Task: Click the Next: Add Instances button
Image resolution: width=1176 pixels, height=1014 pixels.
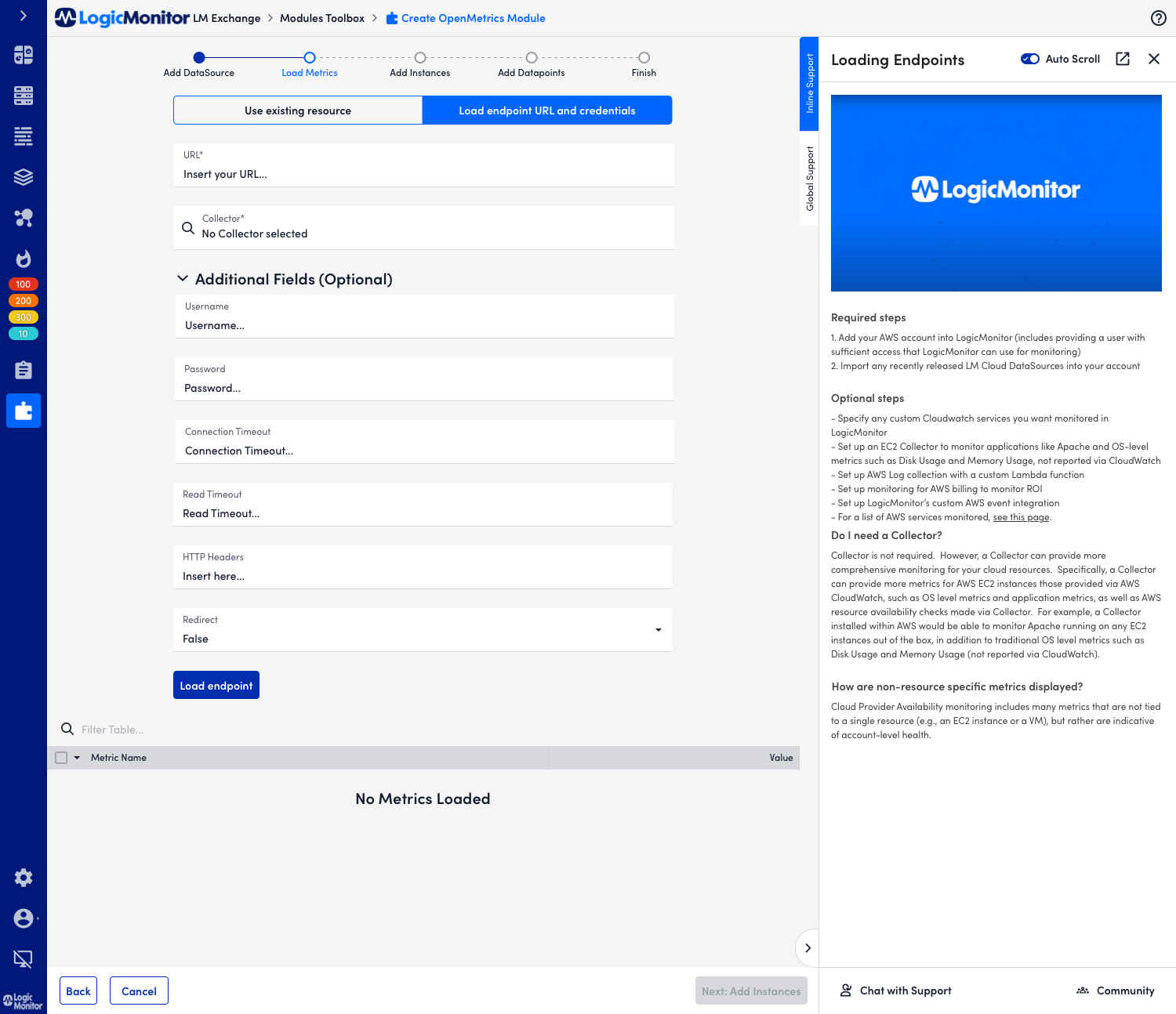Action: click(x=751, y=990)
